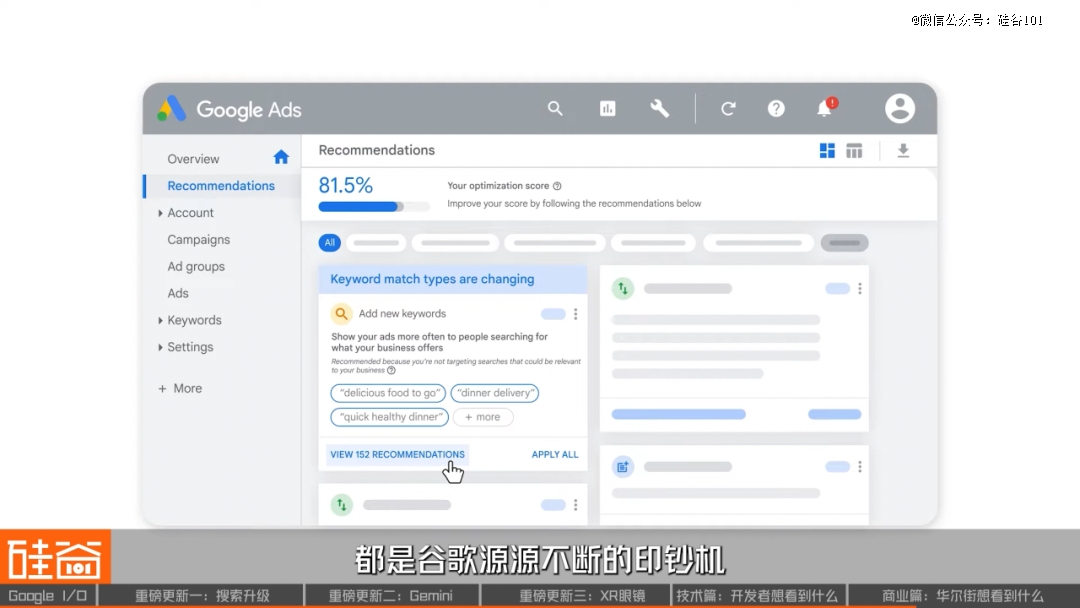
Task: Click green arrows icon on top right card
Action: [x=623, y=289]
